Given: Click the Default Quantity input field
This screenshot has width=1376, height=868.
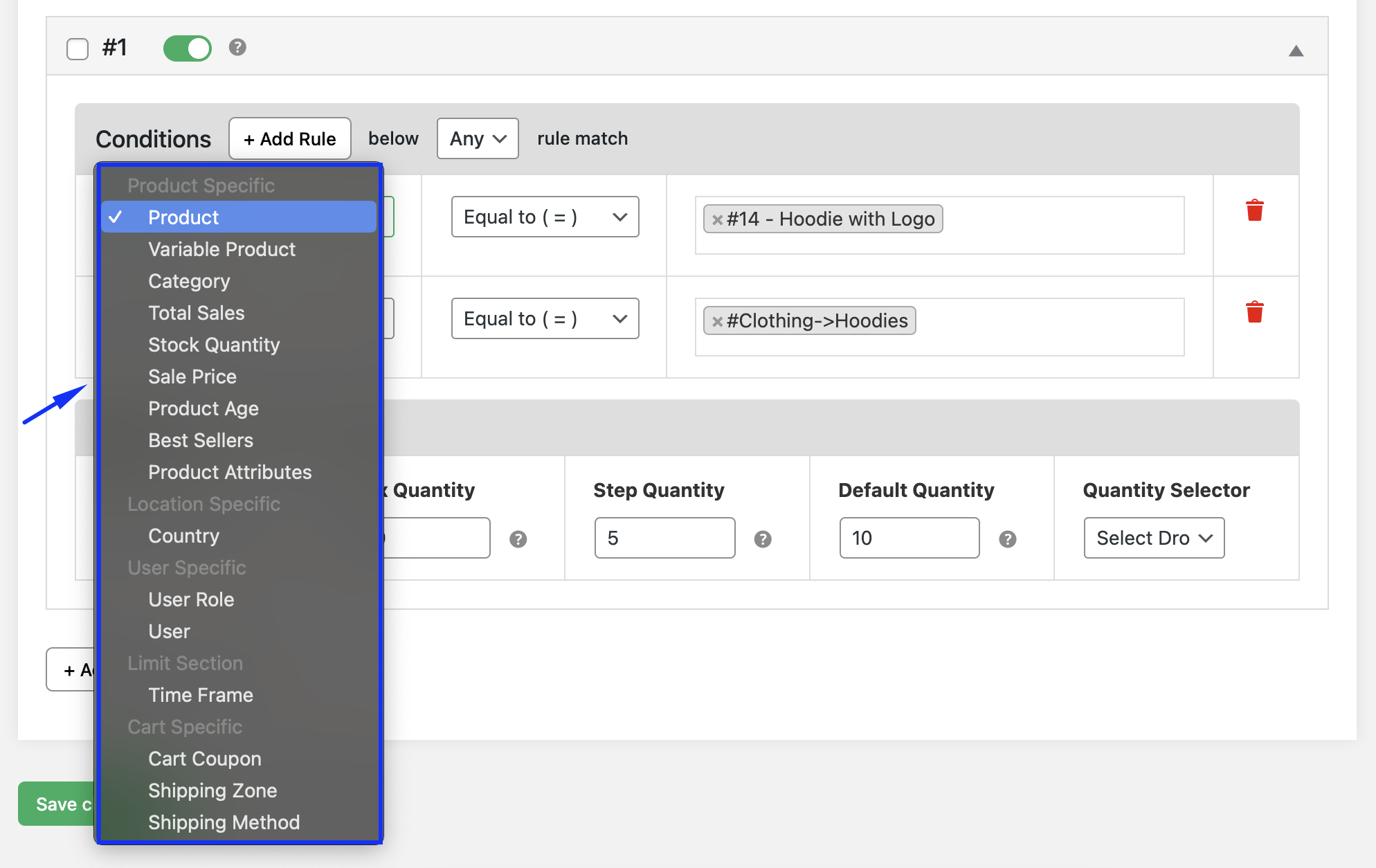Looking at the screenshot, I should [x=909, y=538].
